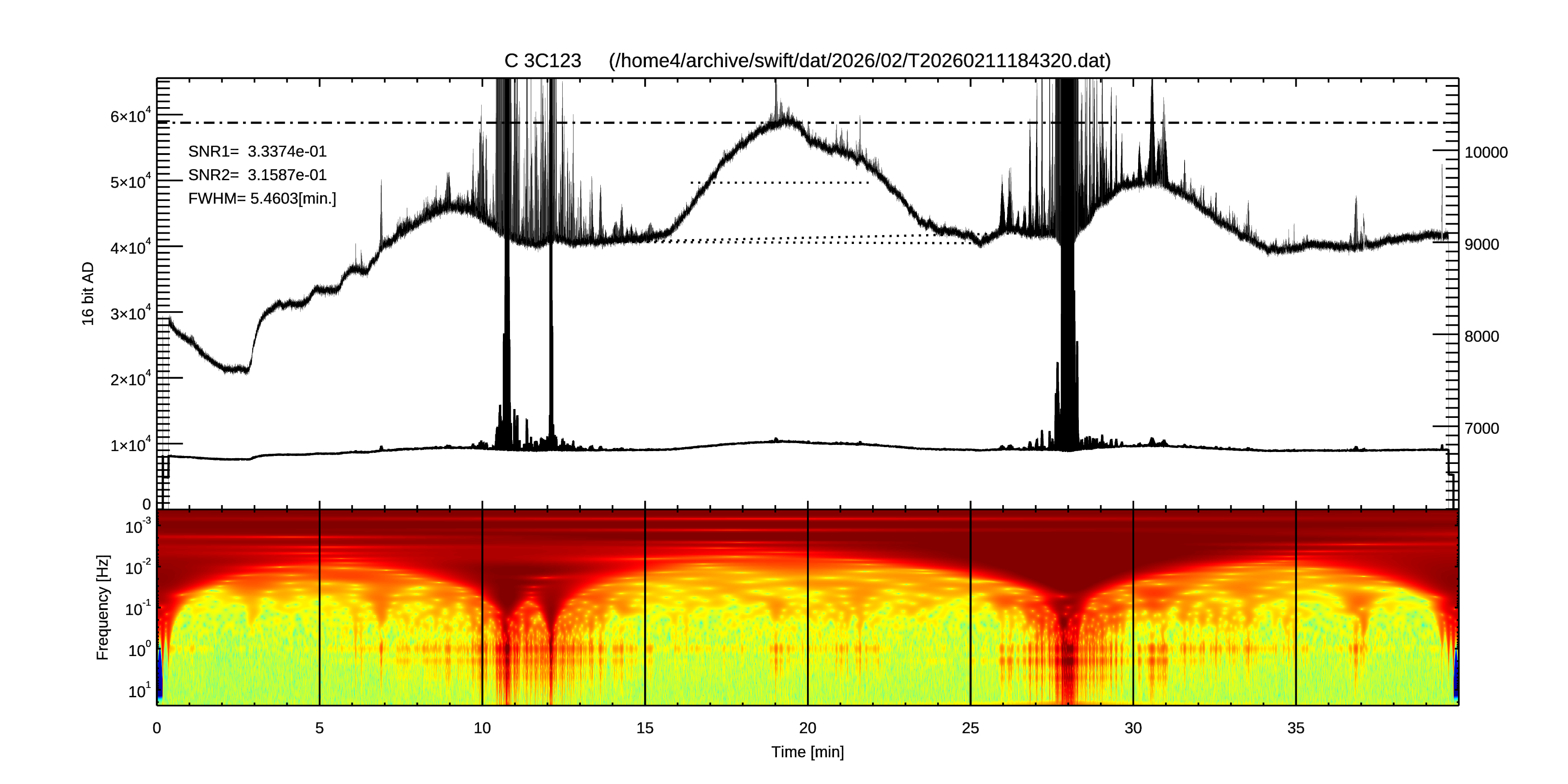Click the Frequency [Hz] axis label
This screenshot has height=784, width=1568.
tap(103, 607)
